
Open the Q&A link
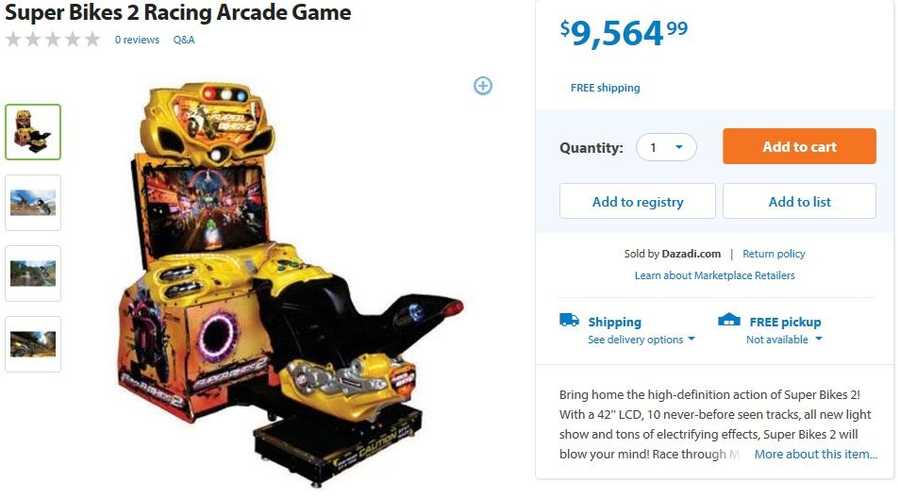[184, 40]
